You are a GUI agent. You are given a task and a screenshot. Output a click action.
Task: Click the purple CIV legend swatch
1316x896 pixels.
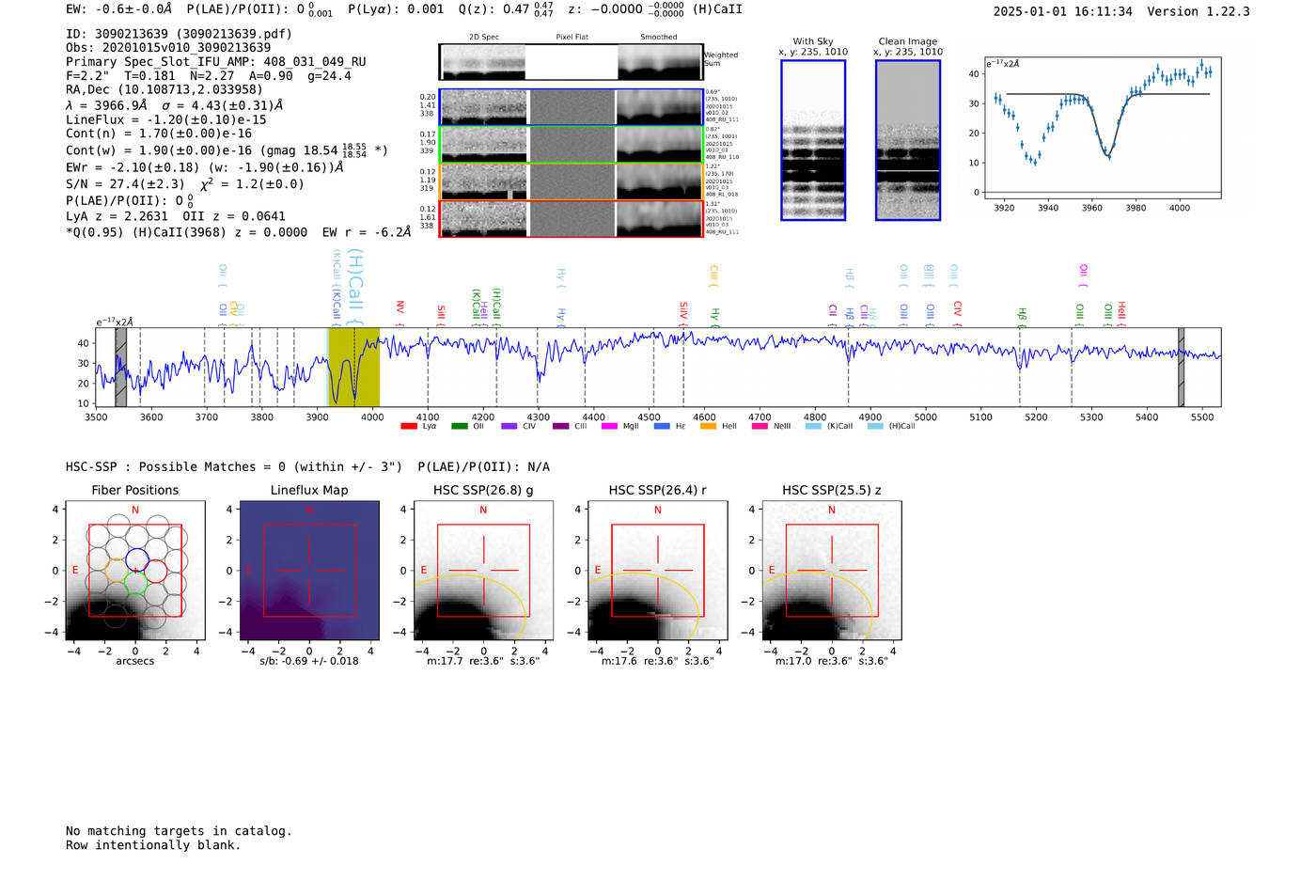click(509, 426)
